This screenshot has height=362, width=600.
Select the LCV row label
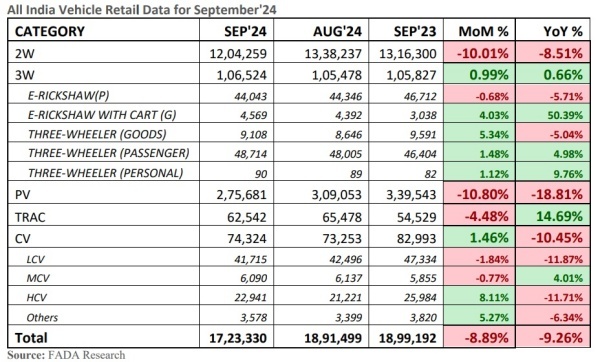pyautogui.click(x=35, y=259)
